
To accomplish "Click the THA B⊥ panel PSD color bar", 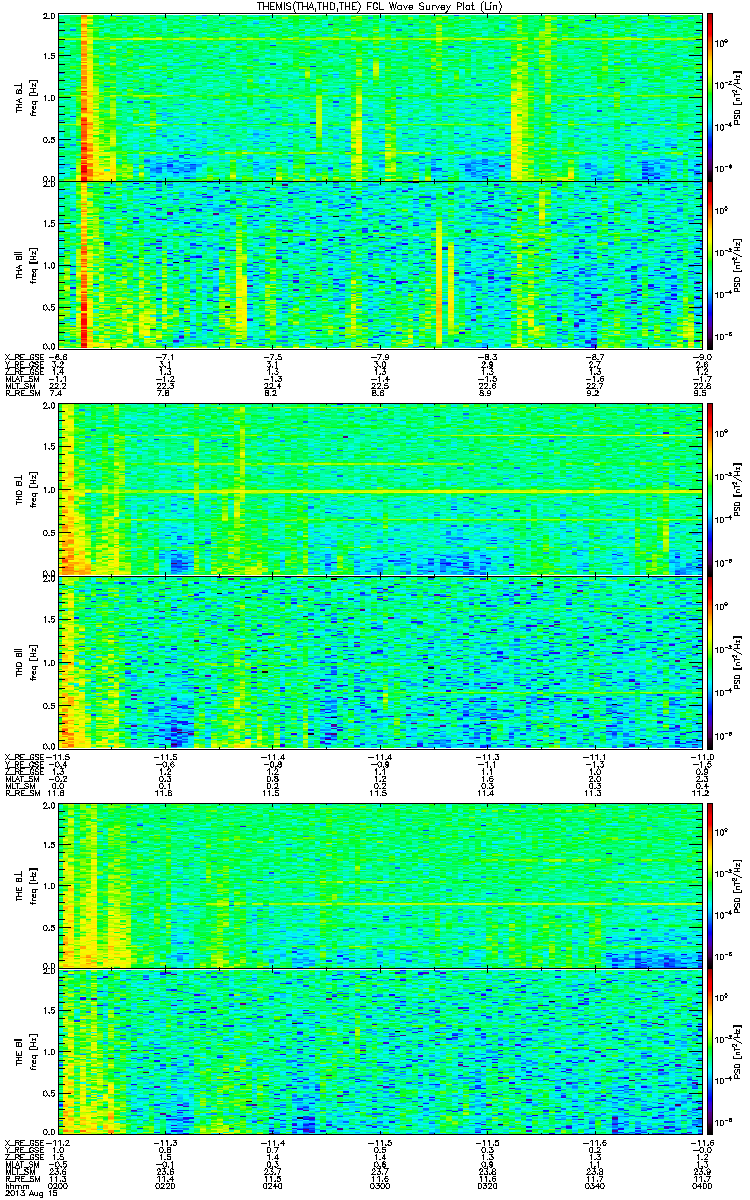I will [x=709, y=97].
